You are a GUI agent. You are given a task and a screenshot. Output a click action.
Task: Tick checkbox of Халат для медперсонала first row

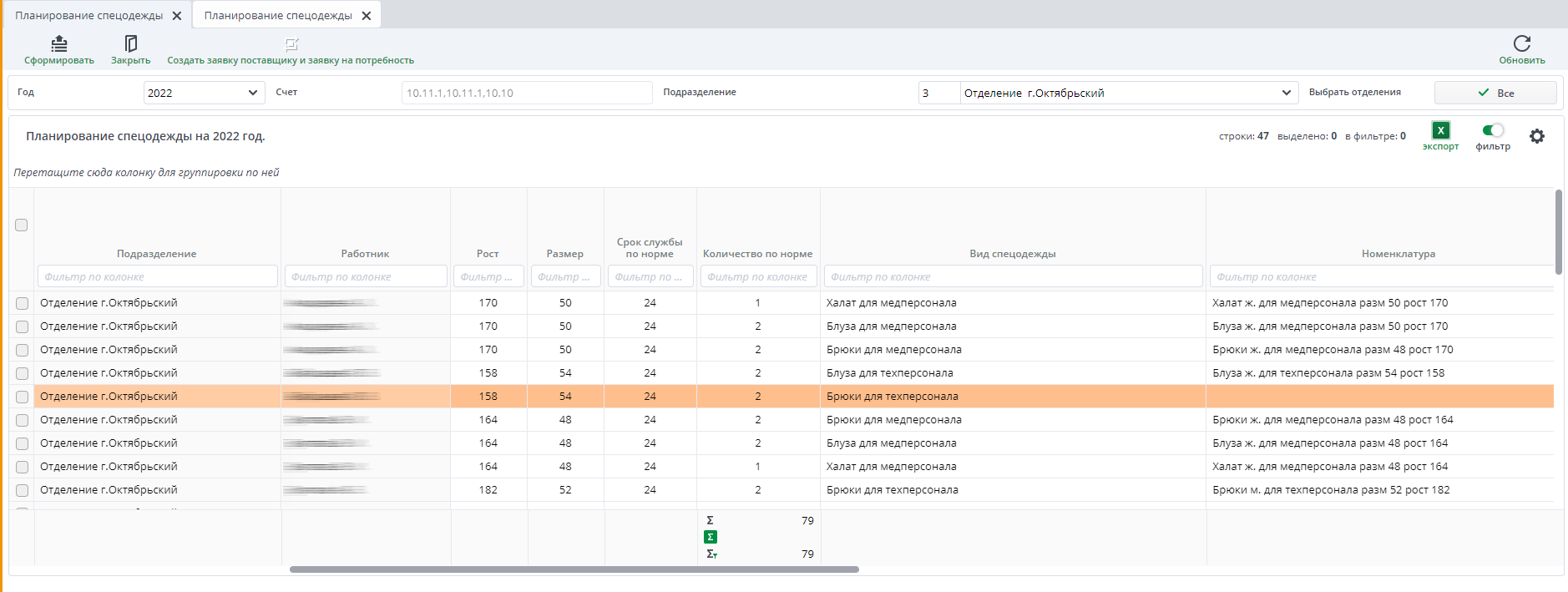point(23,303)
